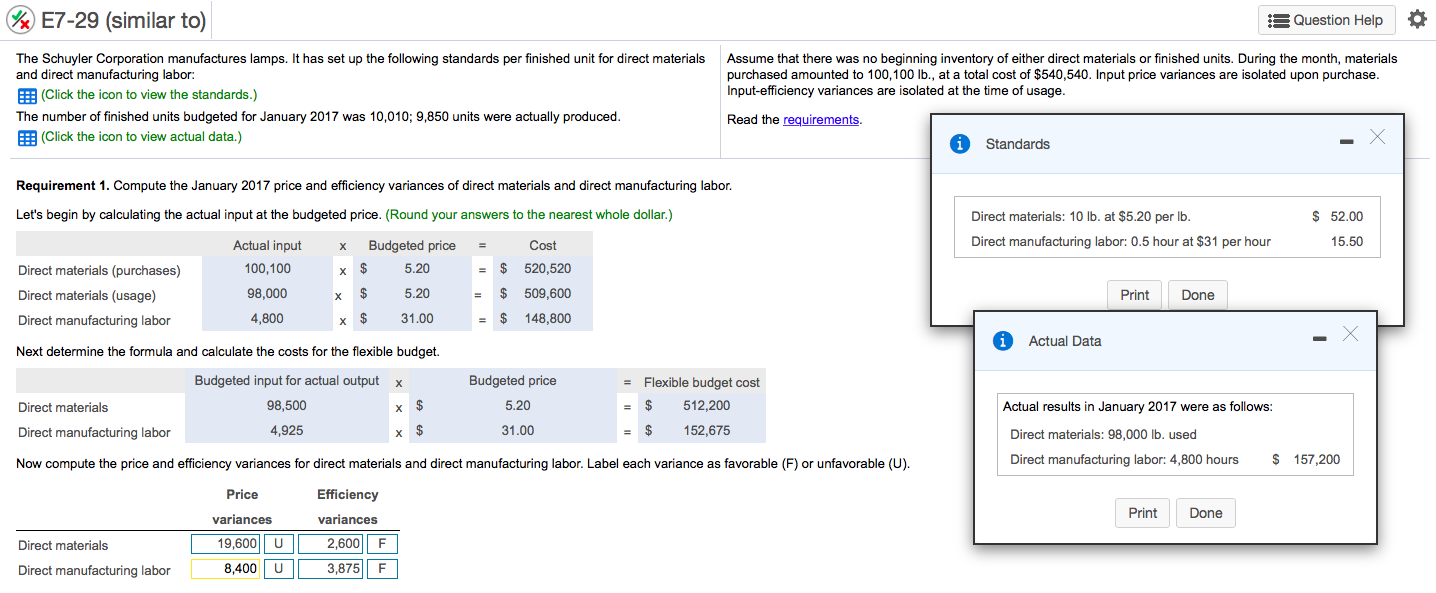
Task: Print the Actual Data dialog
Action: (x=1143, y=513)
